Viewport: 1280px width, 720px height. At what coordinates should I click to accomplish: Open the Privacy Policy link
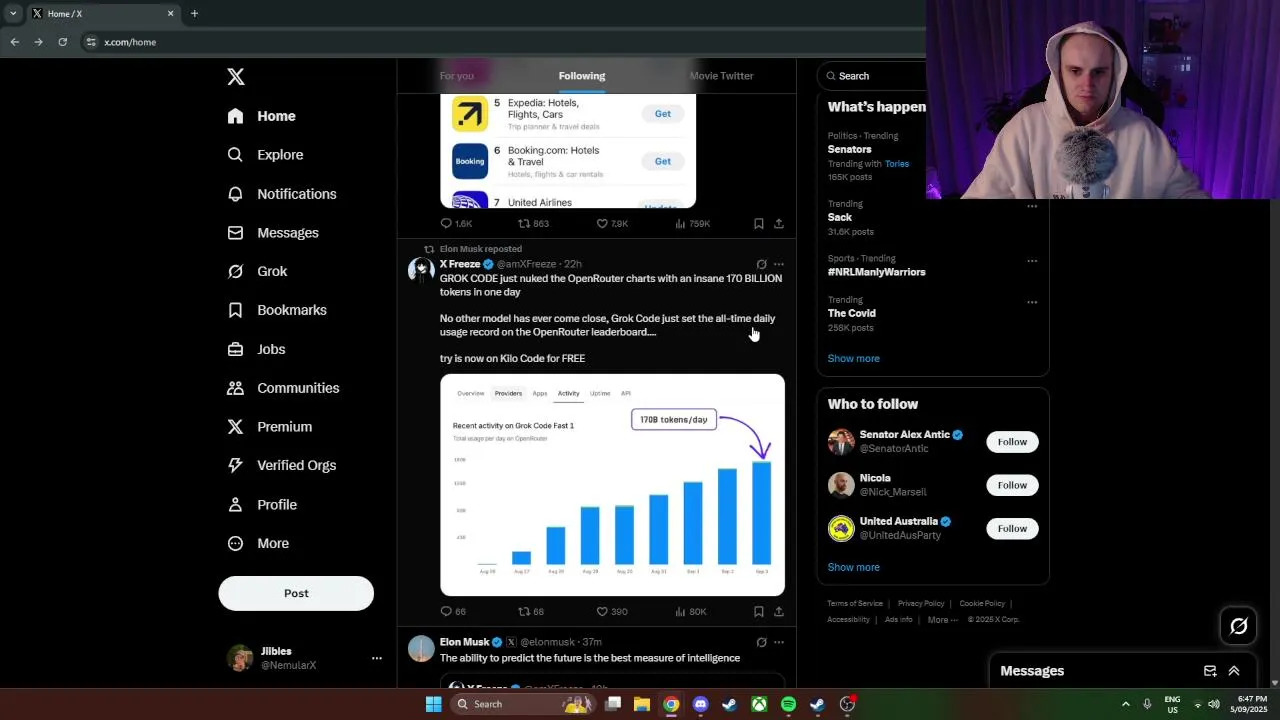coord(921,604)
